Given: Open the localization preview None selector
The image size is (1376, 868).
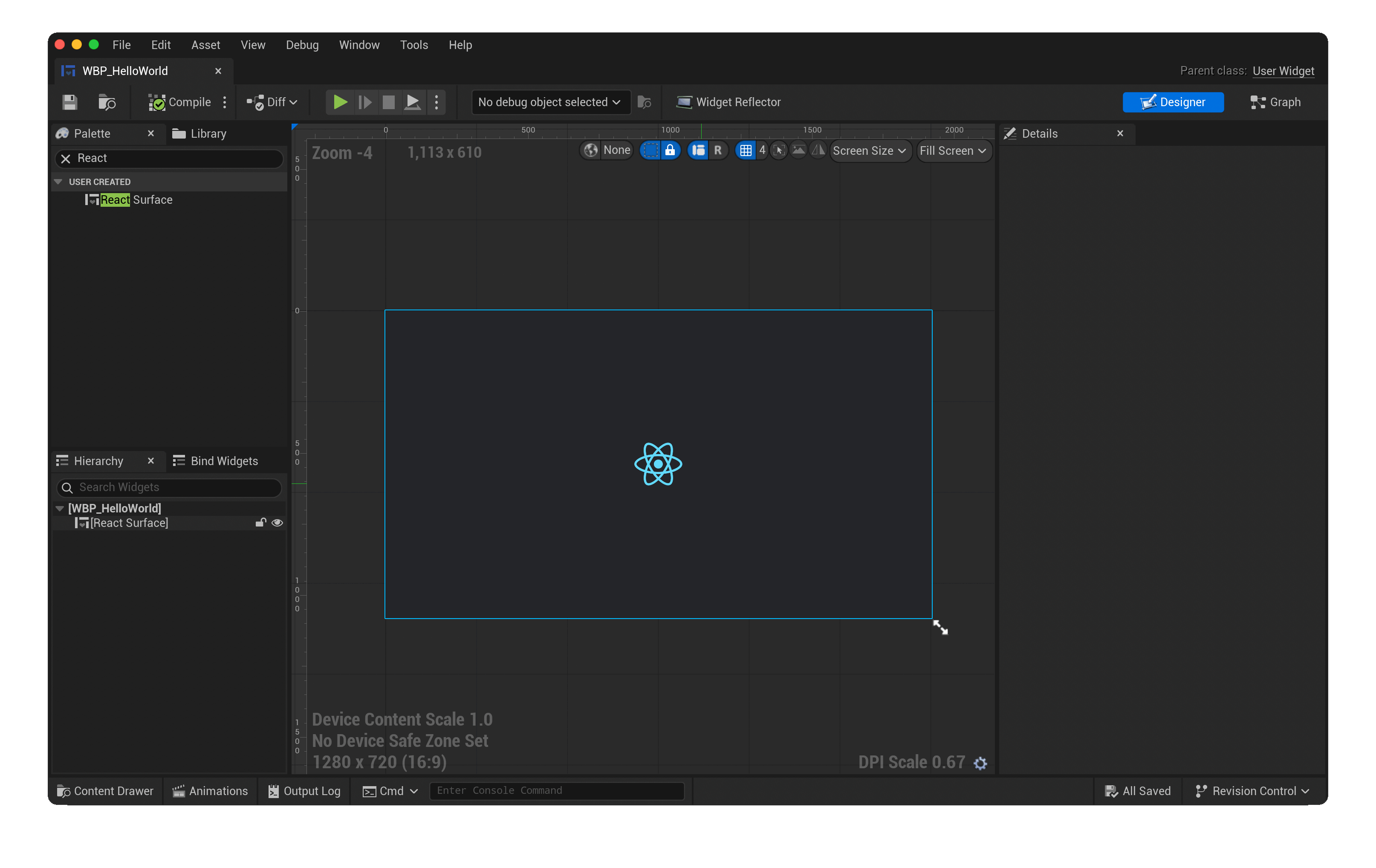Looking at the screenshot, I should [607, 150].
